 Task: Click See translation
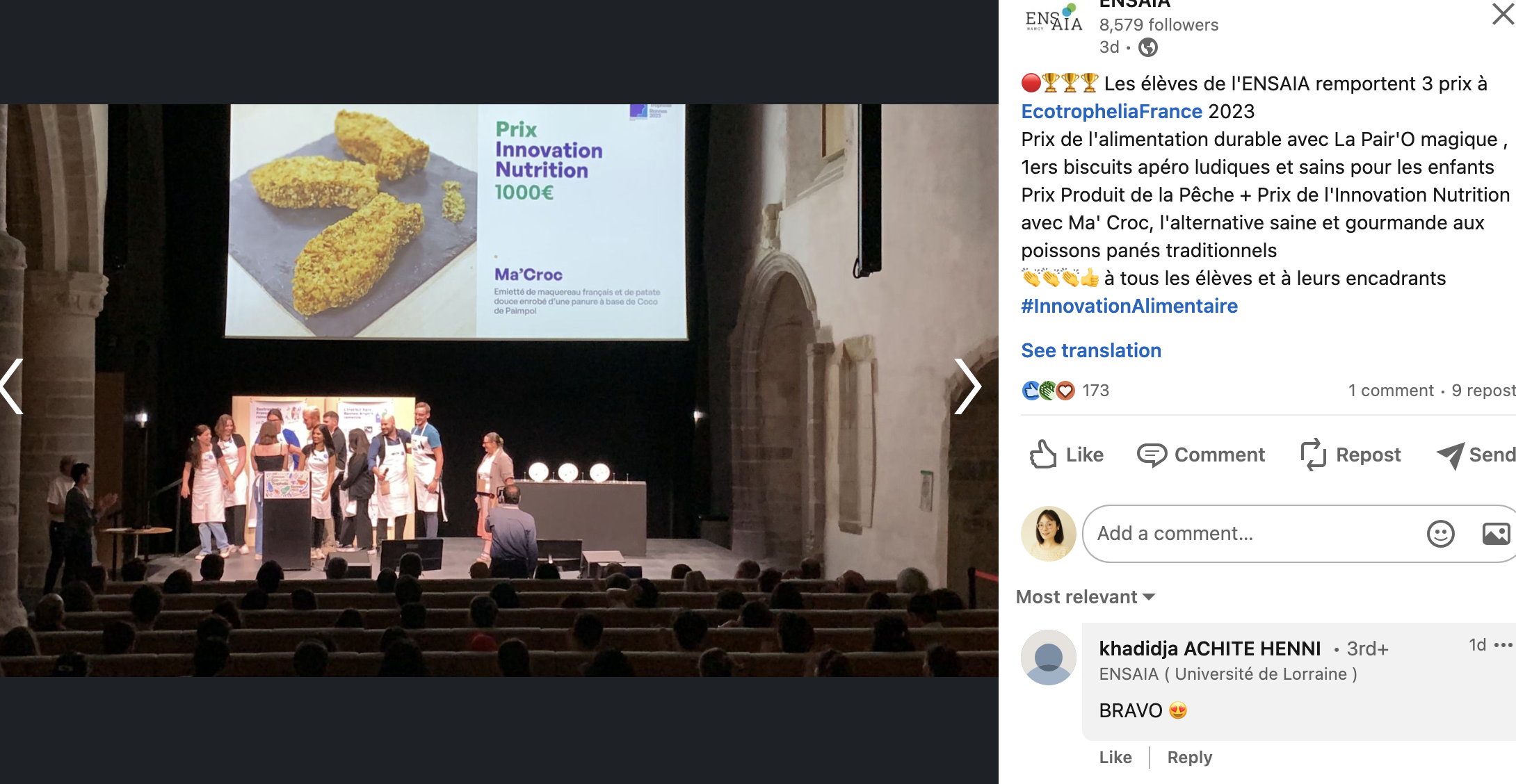coord(1091,350)
